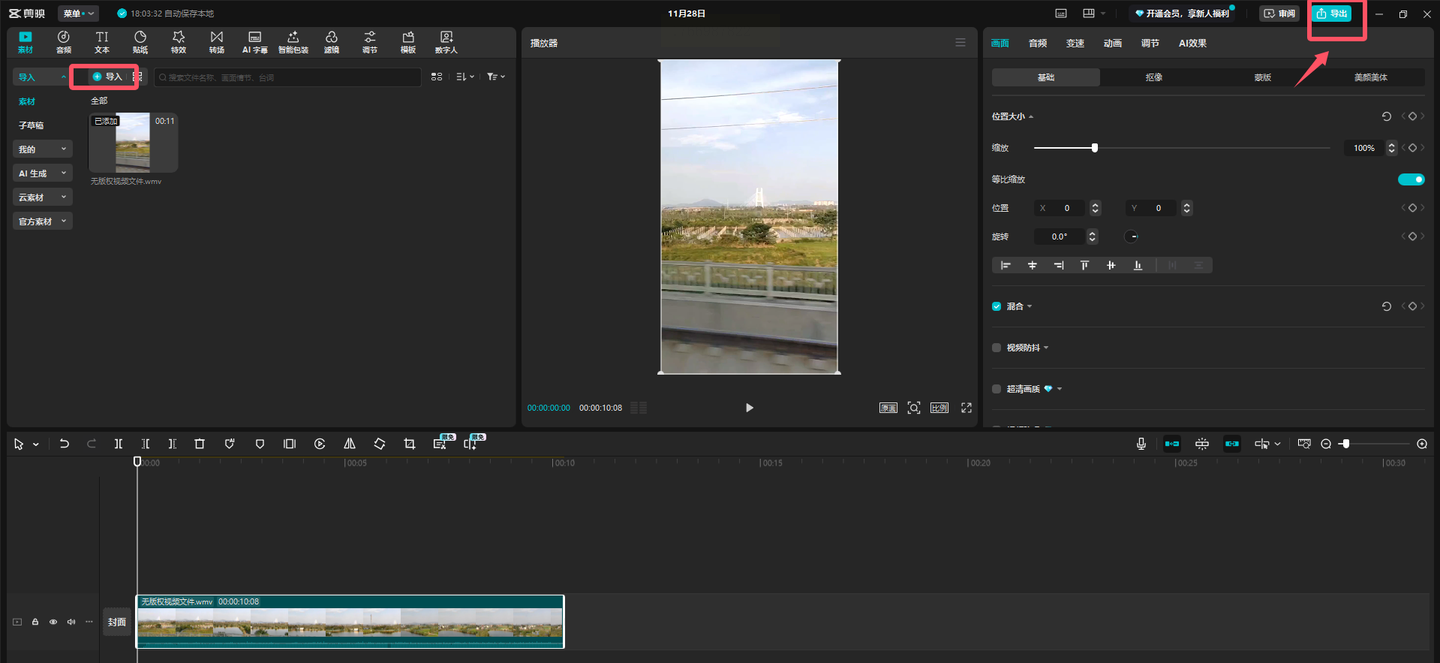Screen dimensions: 1440x663
Task: Click the 封面 cover button on timeline
Action: (117, 622)
